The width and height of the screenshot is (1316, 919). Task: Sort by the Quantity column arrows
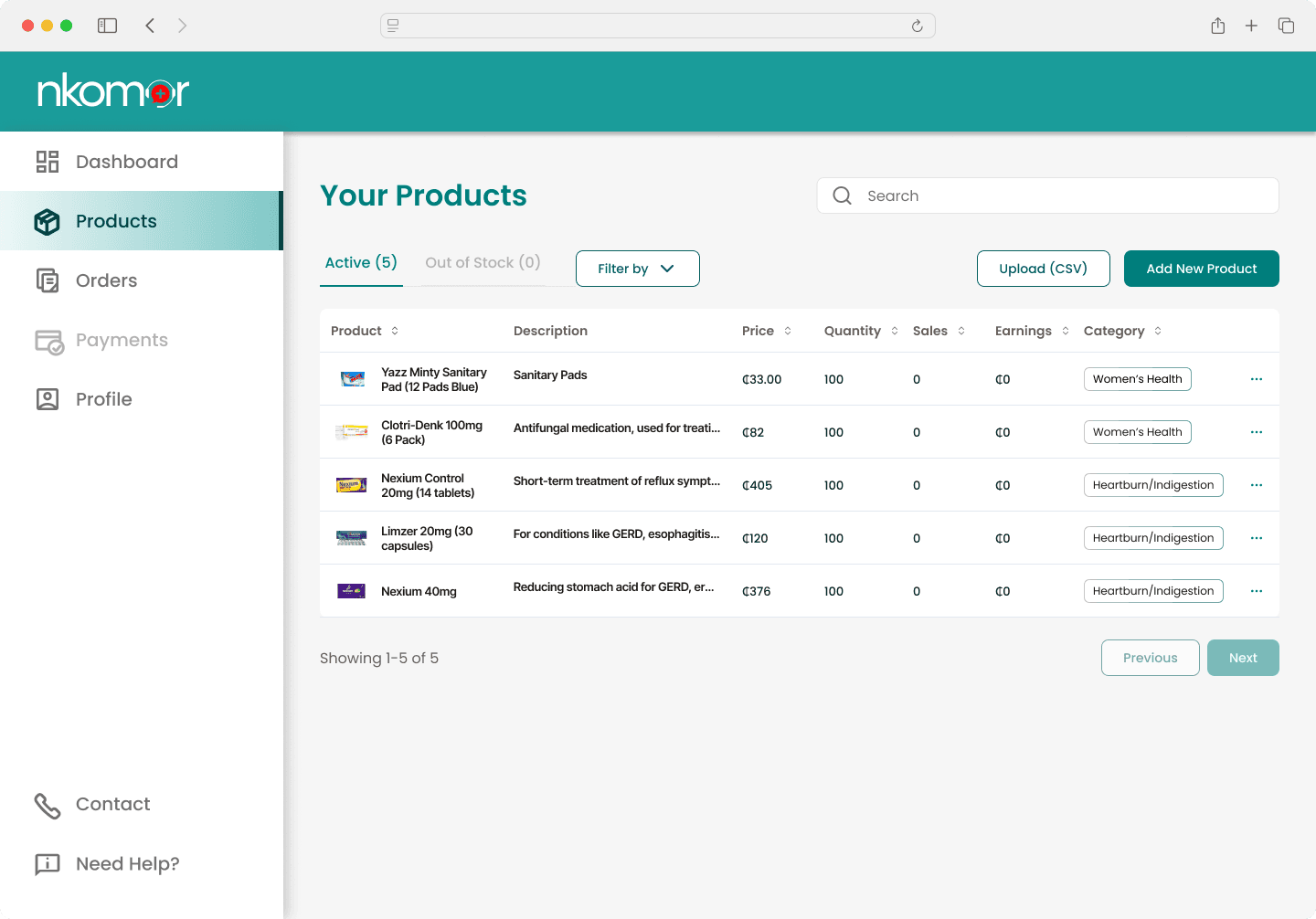pos(895,331)
